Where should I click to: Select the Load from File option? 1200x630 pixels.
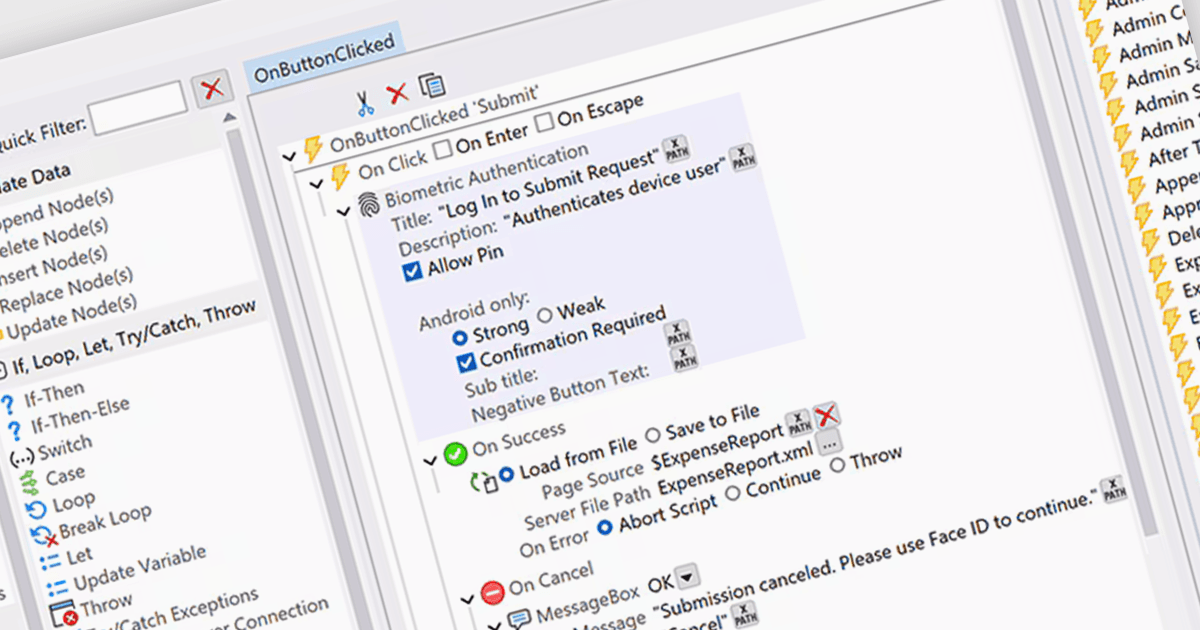coord(506,473)
